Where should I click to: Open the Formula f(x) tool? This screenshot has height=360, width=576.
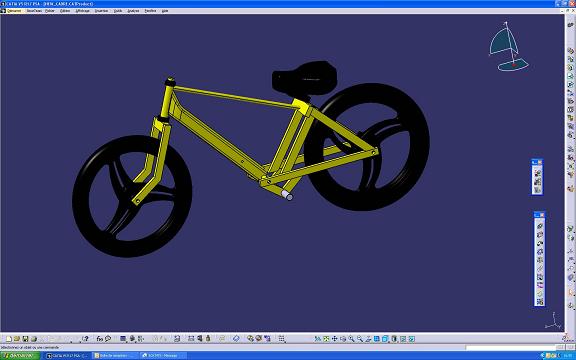[99, 339]
